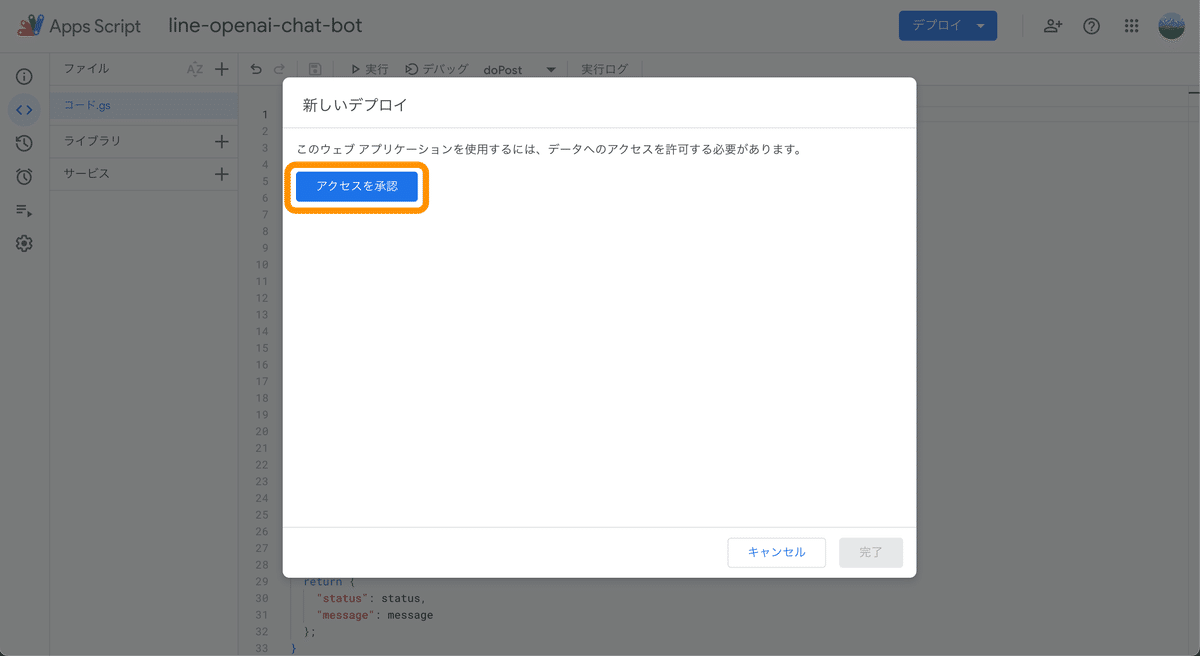1200x656 pixels.
Task: Select the Editor code icon in sidebar
Action: tap(25, 110)
